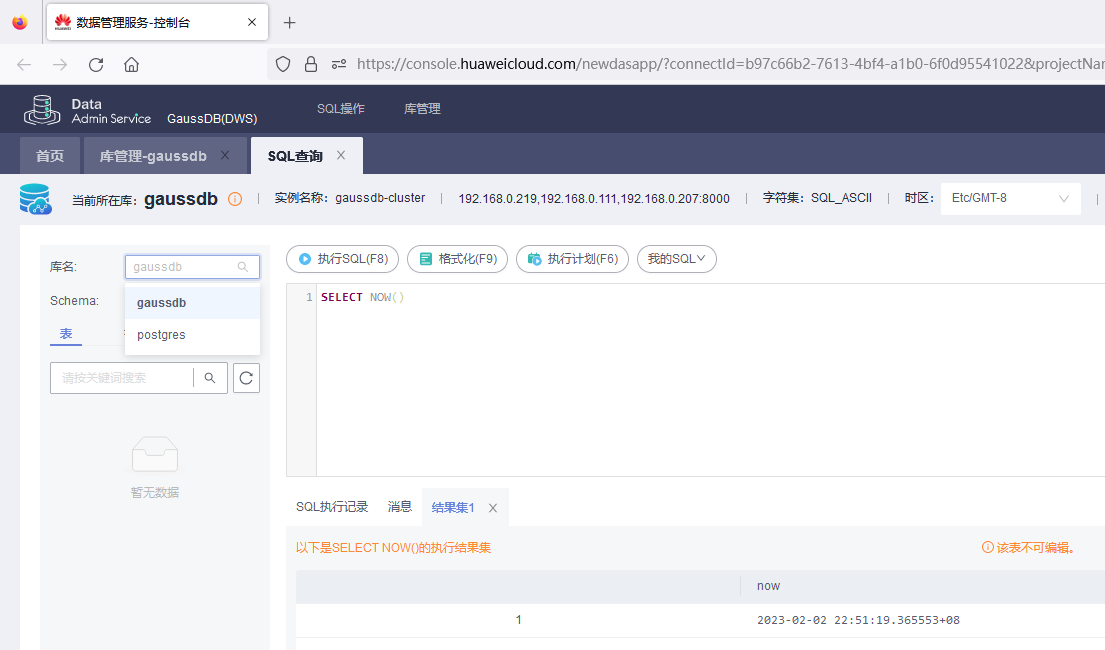Click the orange info icon beside gaussdb

[234, 198]
